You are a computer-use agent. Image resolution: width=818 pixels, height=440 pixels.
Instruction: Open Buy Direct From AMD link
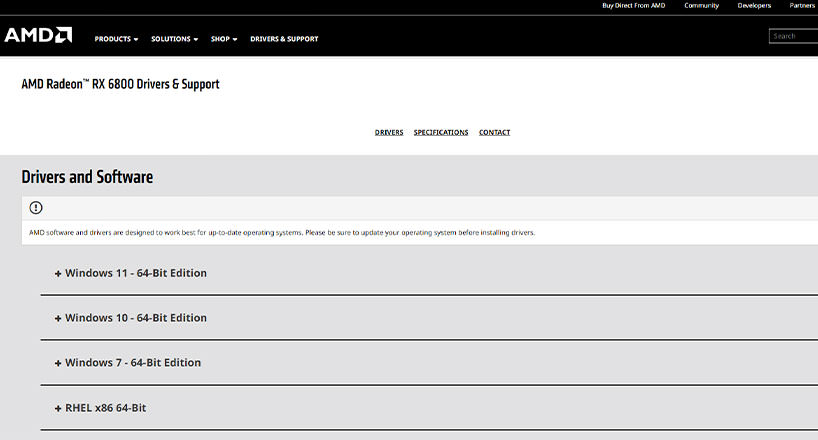pyautogui.click(x=634, y=6)
